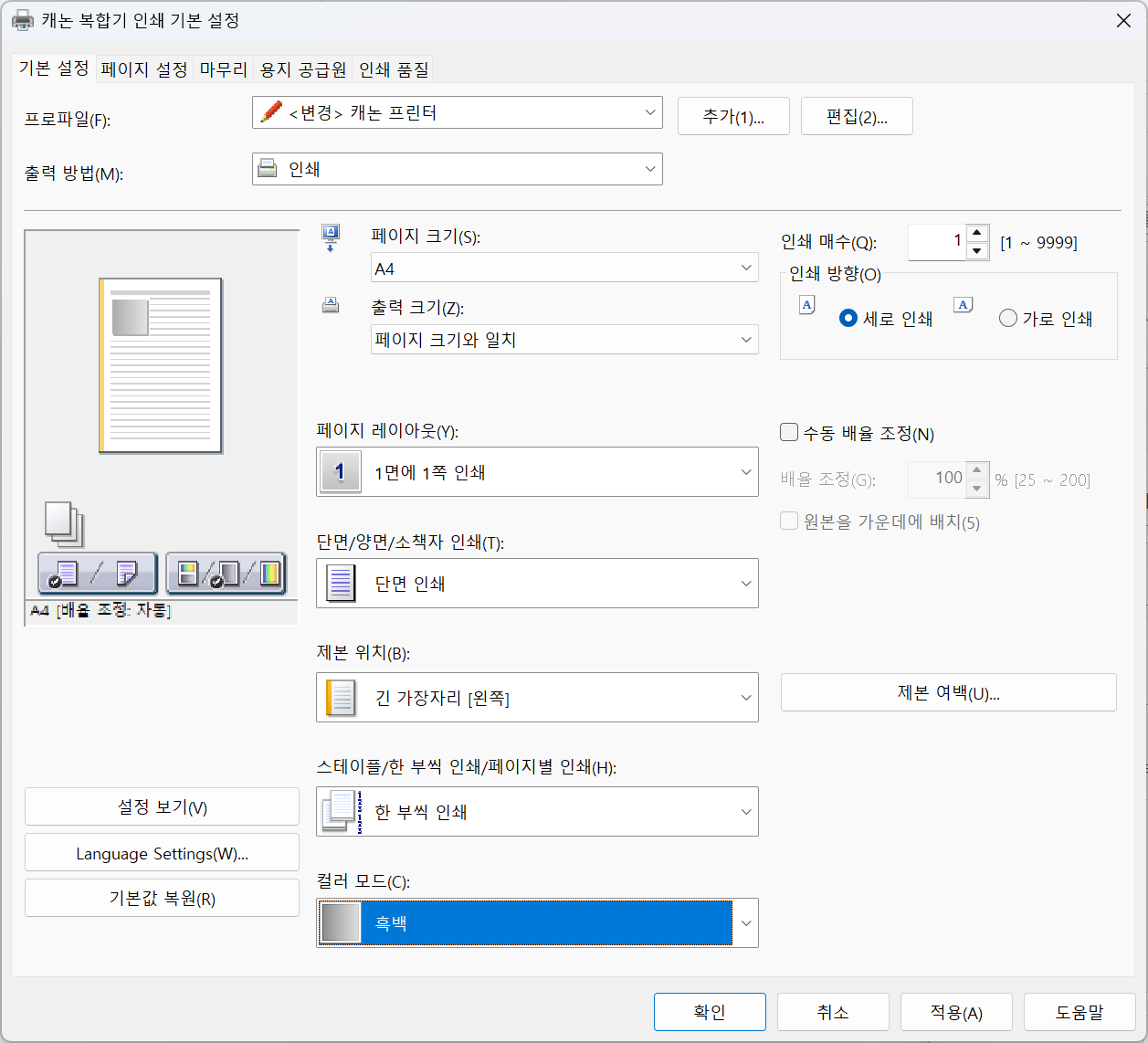The height and width of the screenshot is (1043, 1148).
Task: Enable 수동 배율 조정 checkbox
Action: point(790,433)
